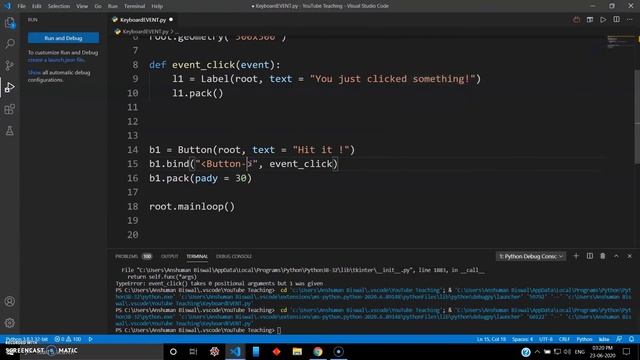640x360 pixels.
Task: Open the Run menu
Action: 113,6
